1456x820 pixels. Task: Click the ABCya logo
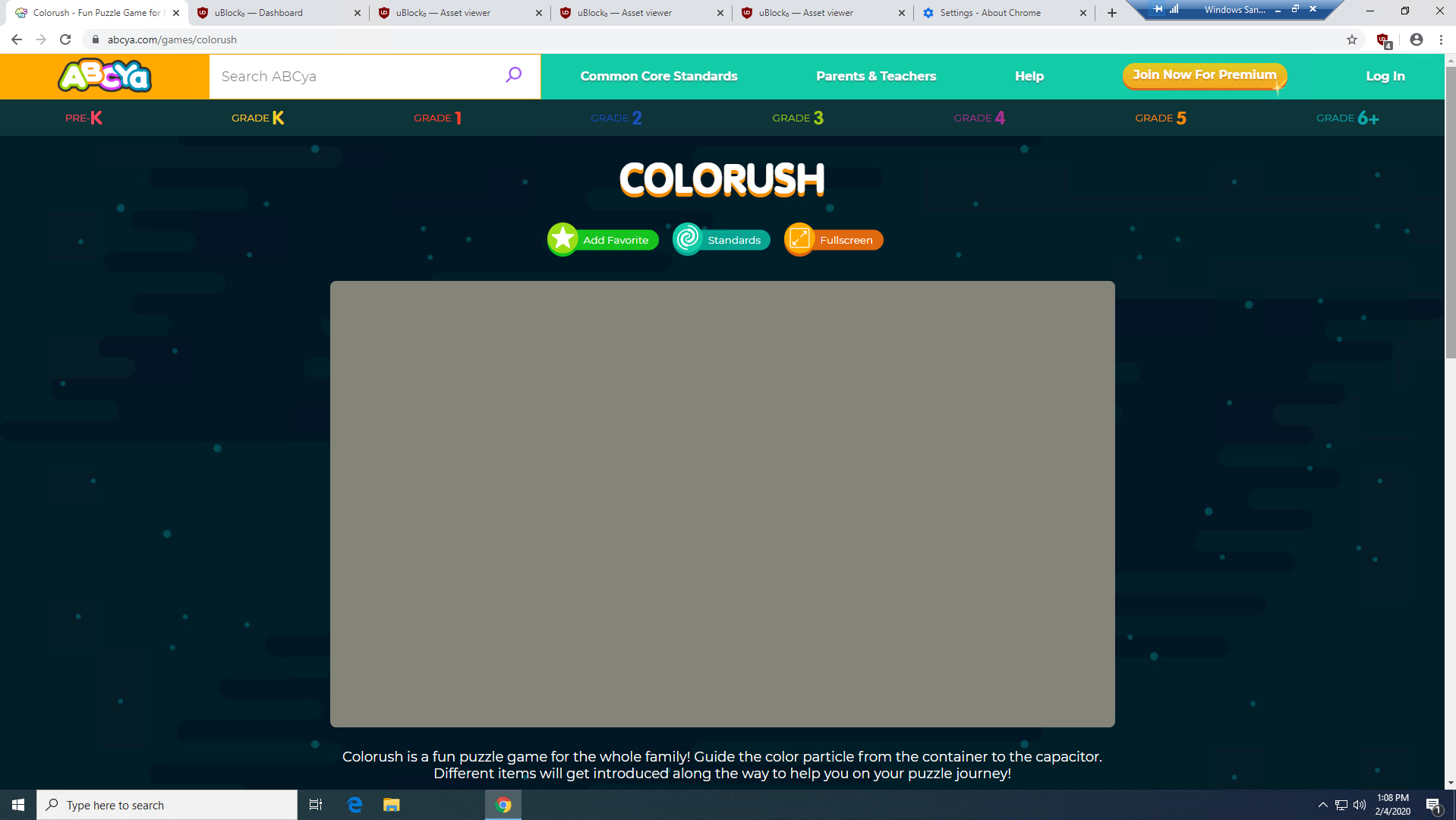(105, 76)
